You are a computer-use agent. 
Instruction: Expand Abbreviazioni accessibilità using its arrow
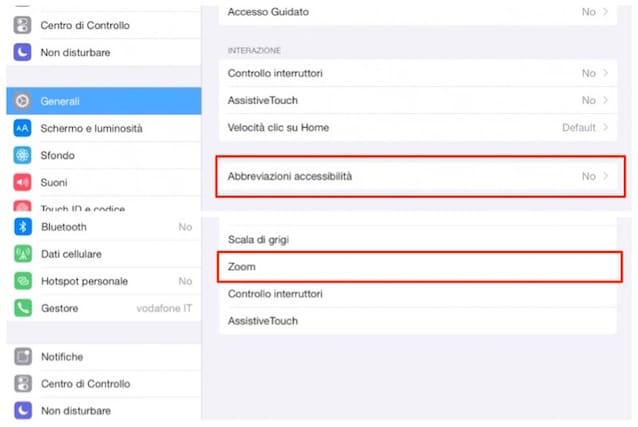[605, 176]
